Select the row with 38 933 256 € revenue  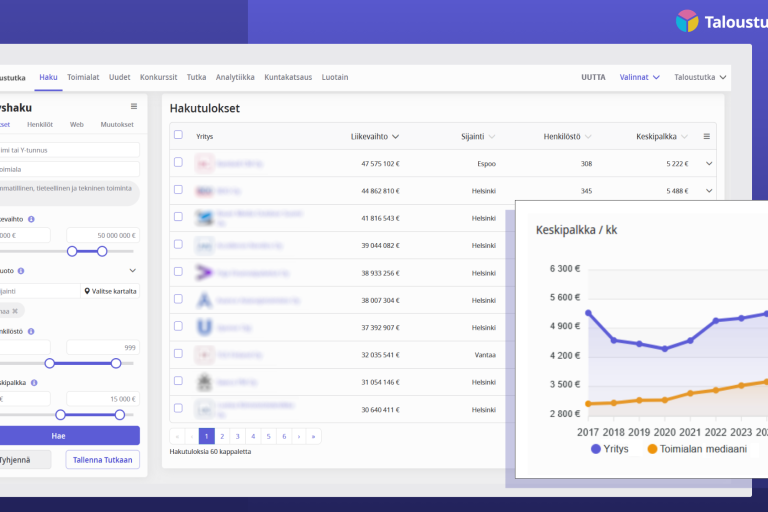pos(178,271)
